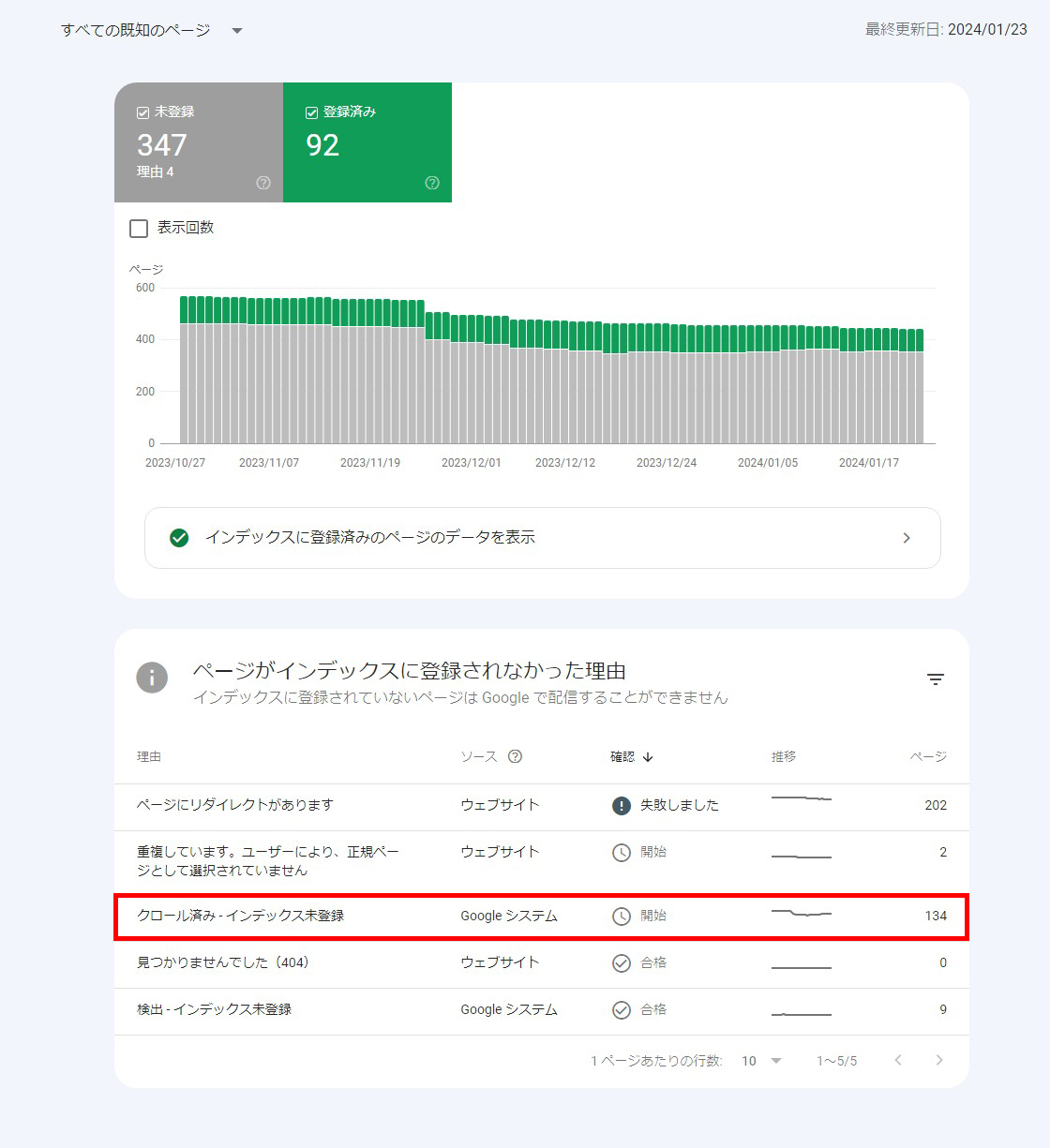The width and height of the screenshot is (1050, 1148).
Task: Open the 検出 - インデックス未登録 row
Action: (x=214, y=1009)
